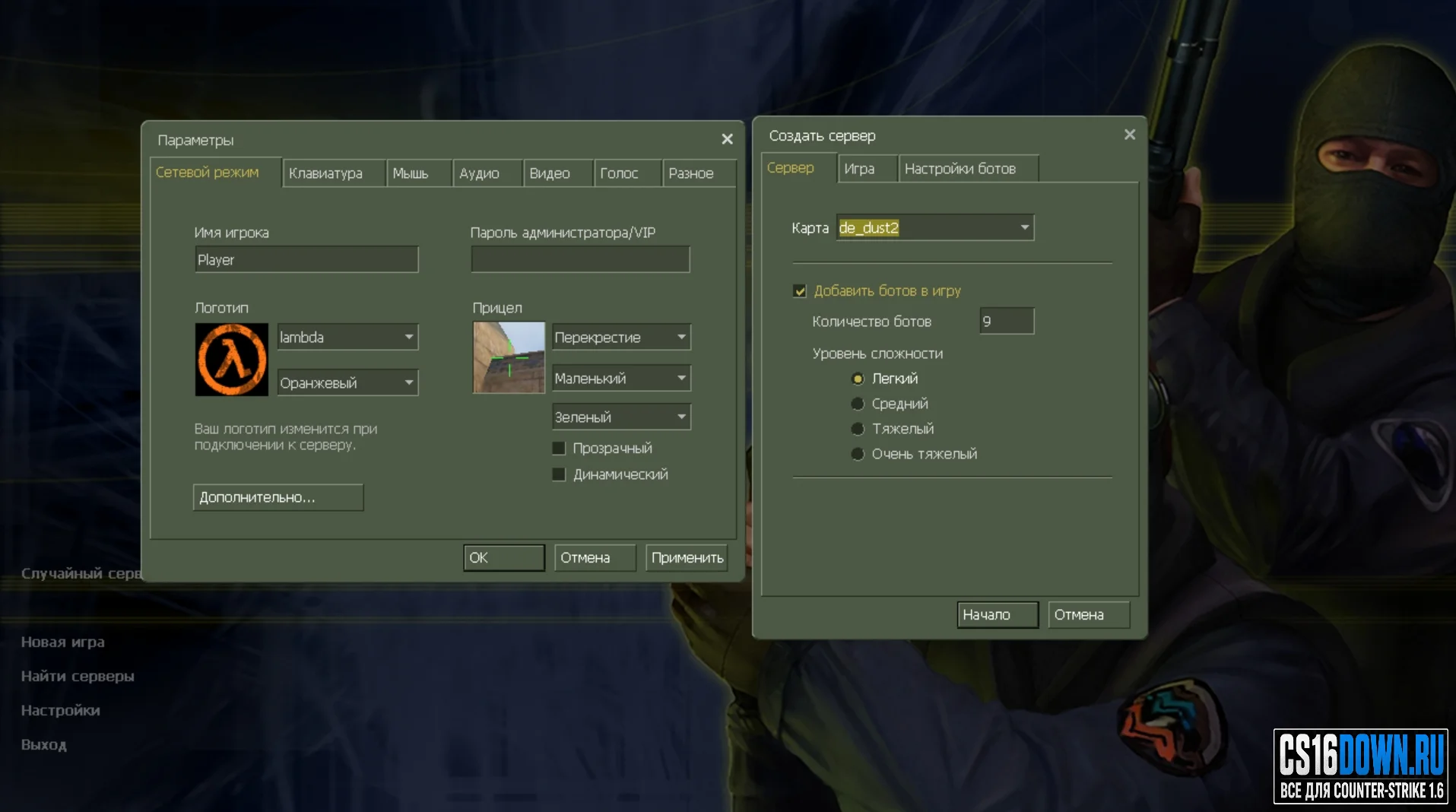Expand the Зеленый crosshair color dropdown
Viewport: 1456px width, 812px height.
pos(621,417)
